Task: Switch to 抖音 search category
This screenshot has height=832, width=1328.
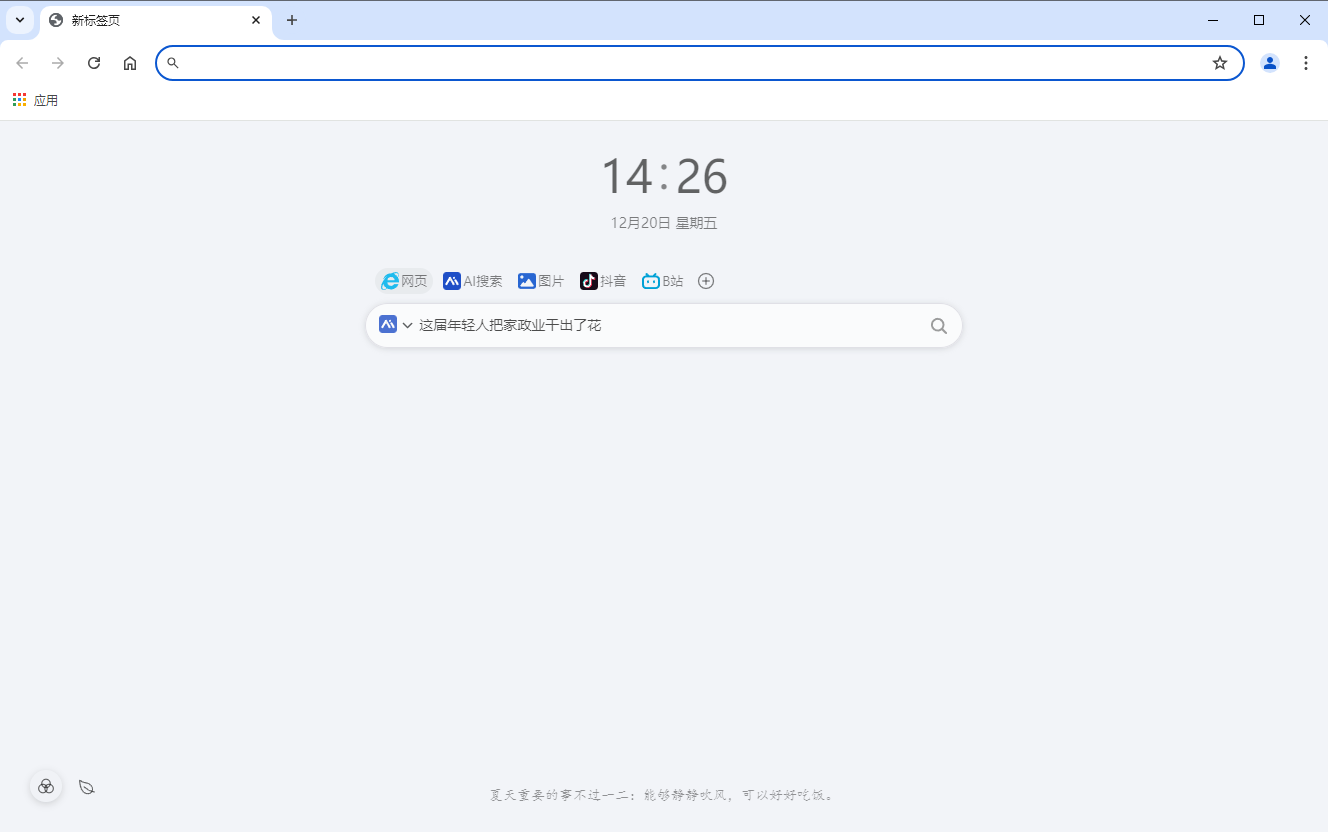Action: coord(603,281)
